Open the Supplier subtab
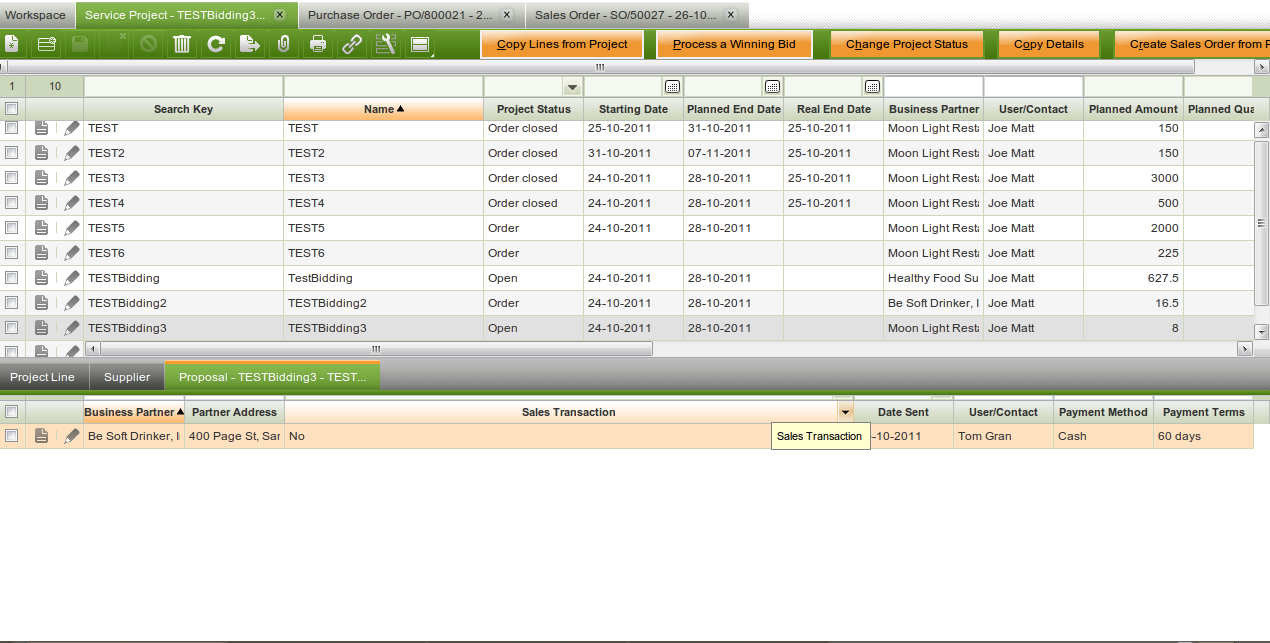The height and width of the screenshot is (643, 1270). pyautogui.click(x=127, y=377)
